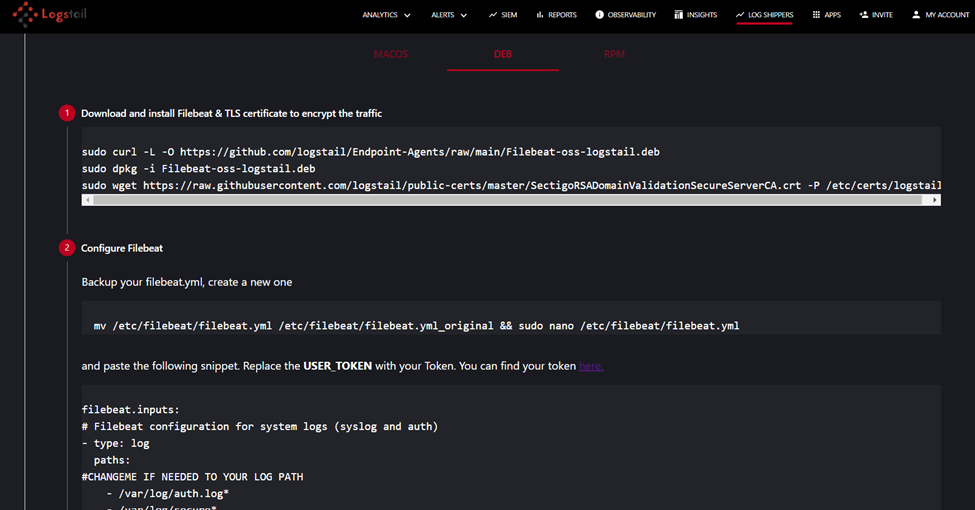Click the 'filebeat.inputs:' line
This screenshot has height=510, width=975.
[131, 410]
